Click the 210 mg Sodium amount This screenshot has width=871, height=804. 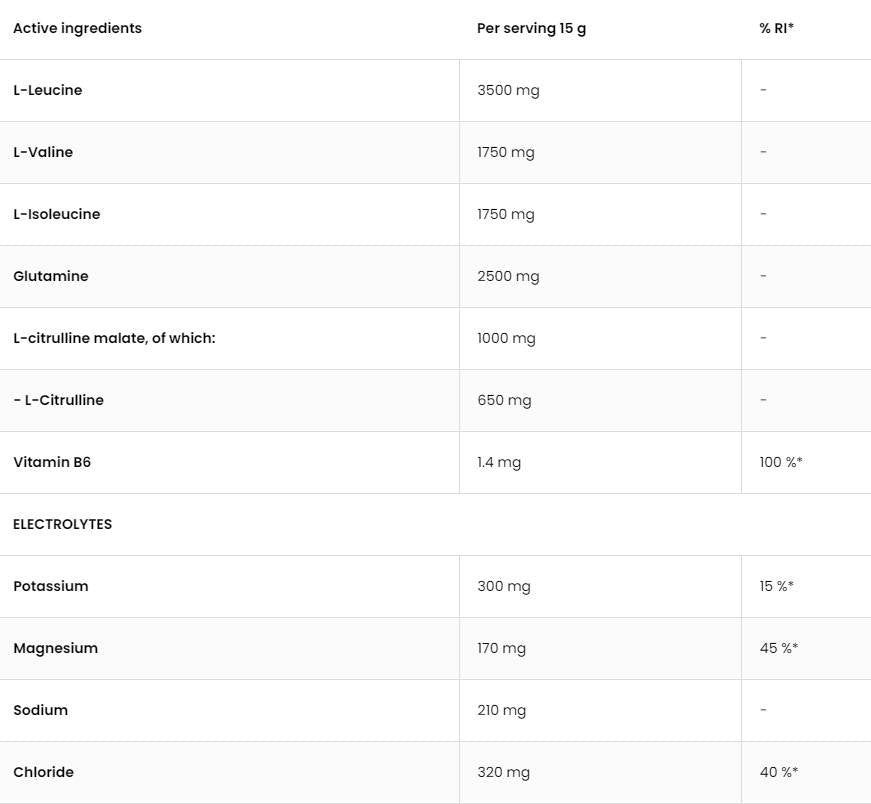click(x=501, y=710)
